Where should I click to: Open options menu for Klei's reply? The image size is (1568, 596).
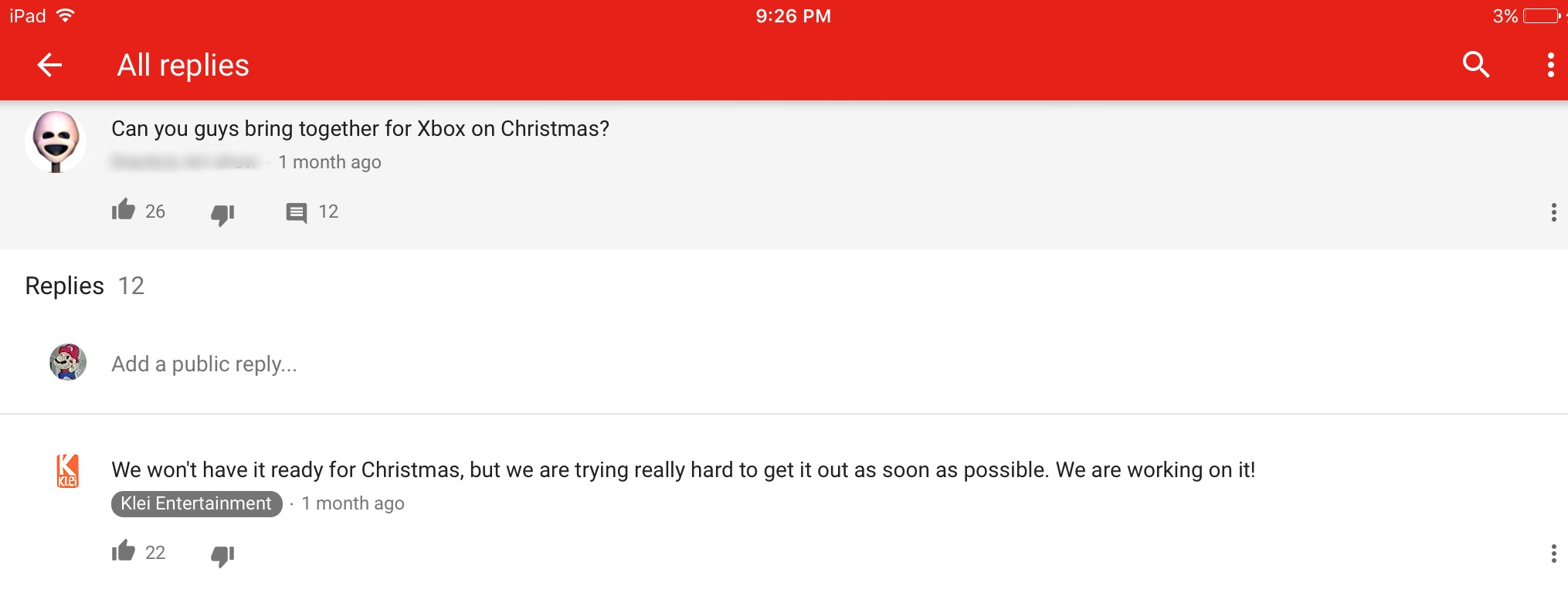tap(1553, 553)
